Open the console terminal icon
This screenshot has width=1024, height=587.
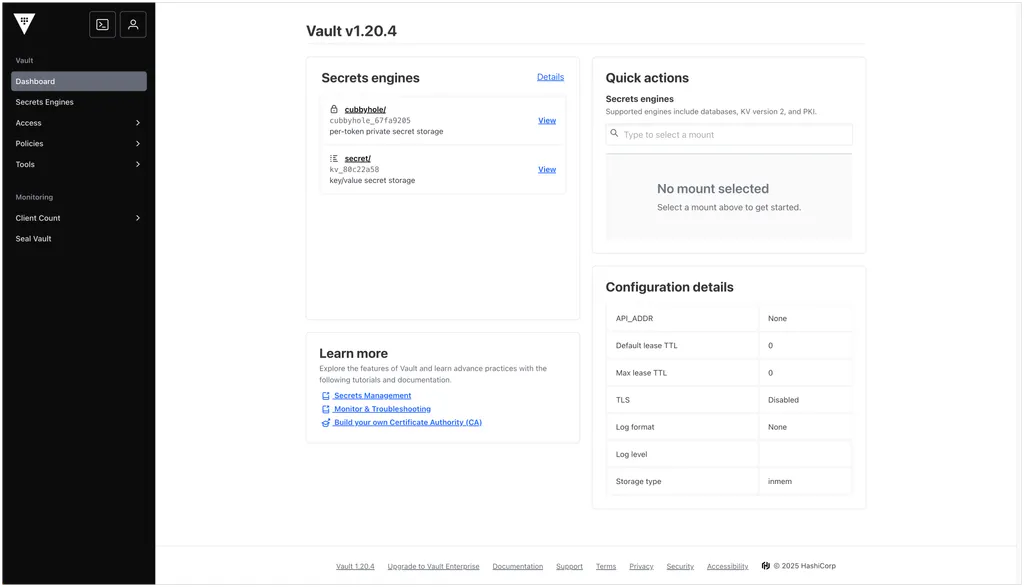pyautogui.click(x=103, y=25)
